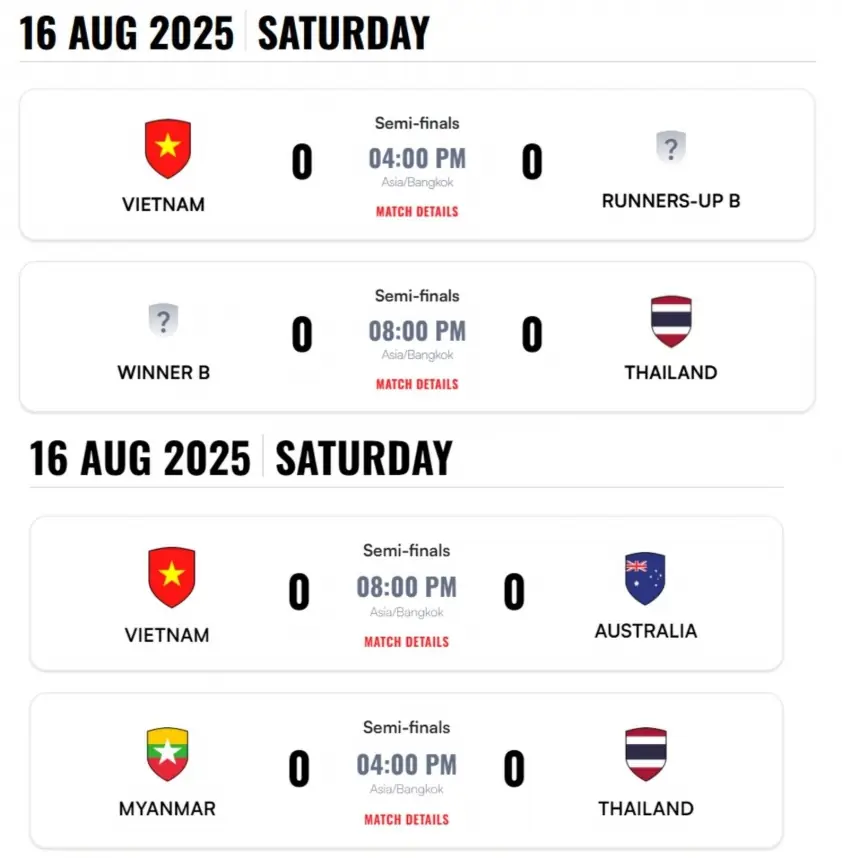Image resolution: width=842 pixels, height=858 pixels.
Task: Select the Winner B team name
Action: coord(164,373)
